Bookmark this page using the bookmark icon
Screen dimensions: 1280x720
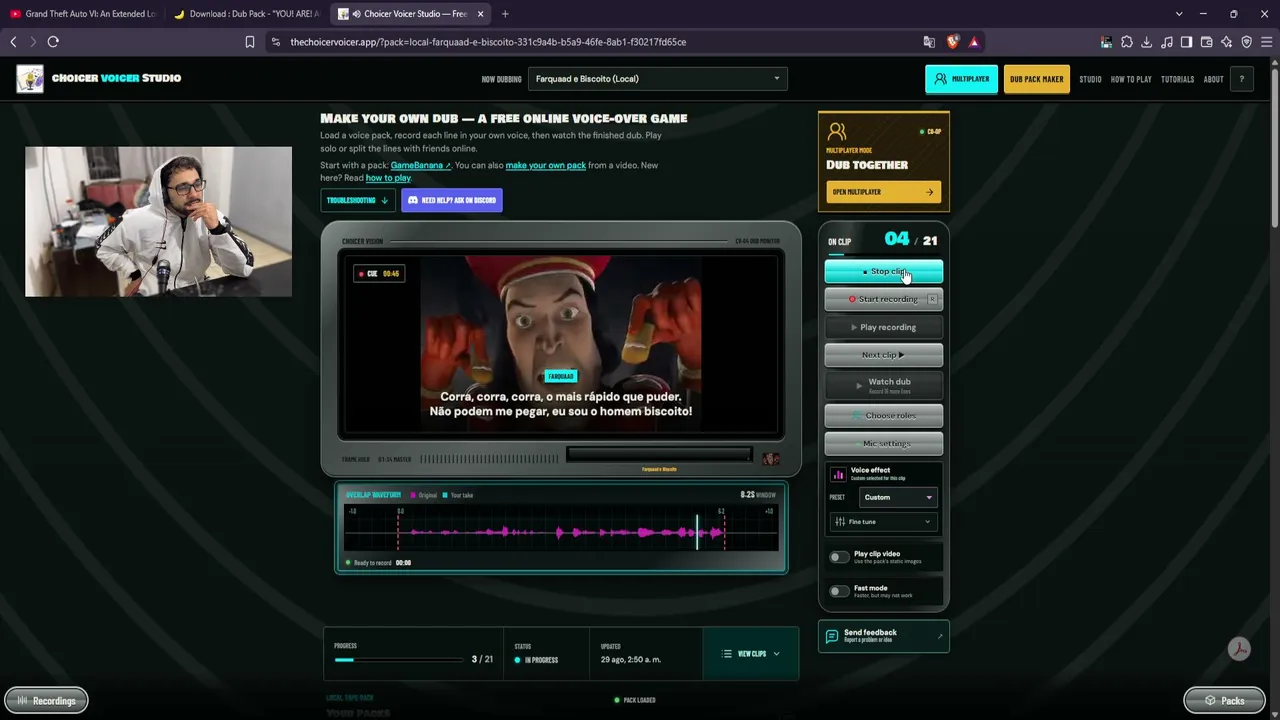point(250,42)
